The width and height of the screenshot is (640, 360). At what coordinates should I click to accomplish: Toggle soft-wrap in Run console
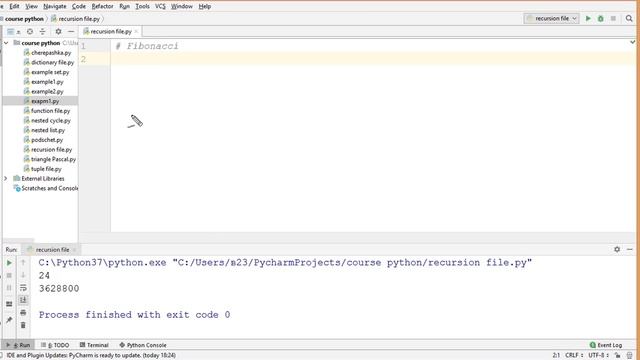pos(23,288)
